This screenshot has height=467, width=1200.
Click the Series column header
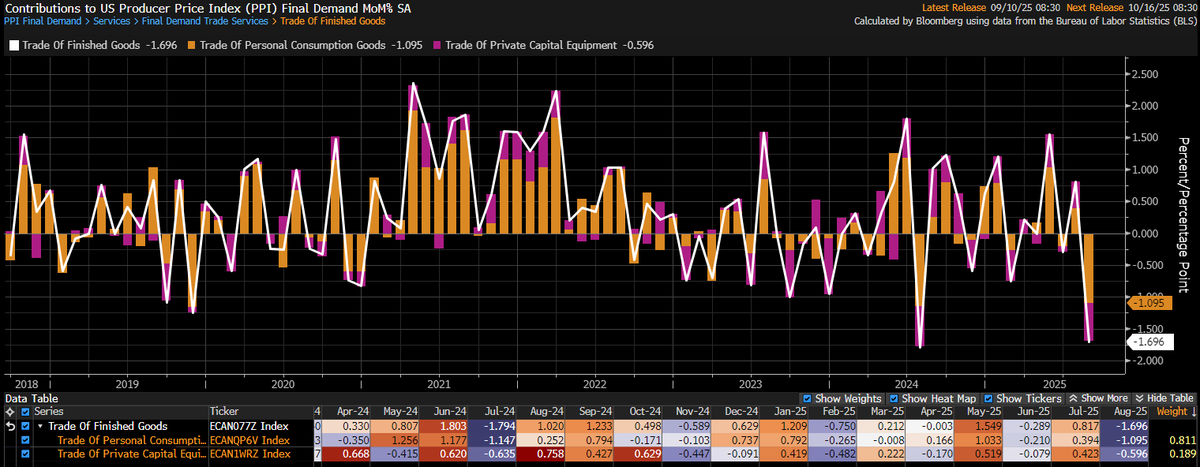coord(48,411)
